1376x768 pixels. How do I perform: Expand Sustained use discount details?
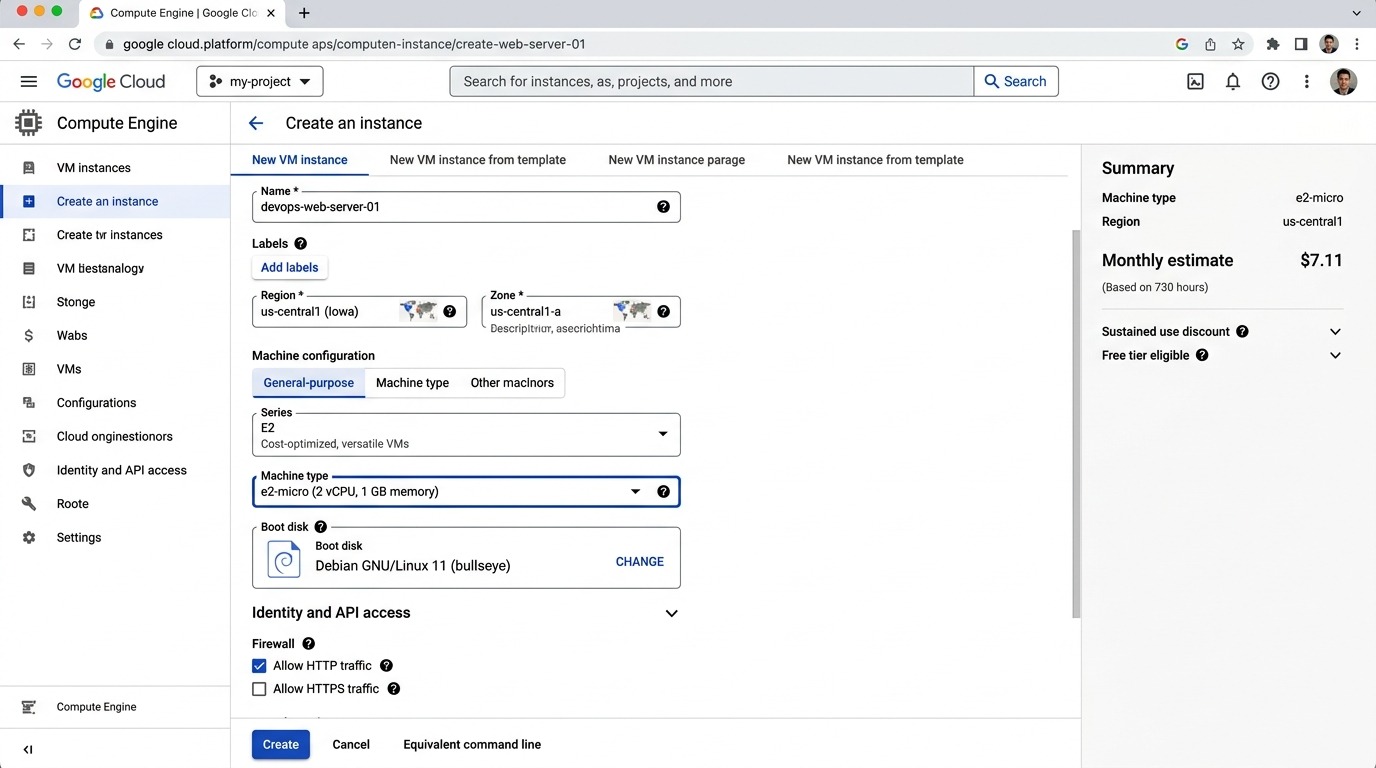point(1335,331)
